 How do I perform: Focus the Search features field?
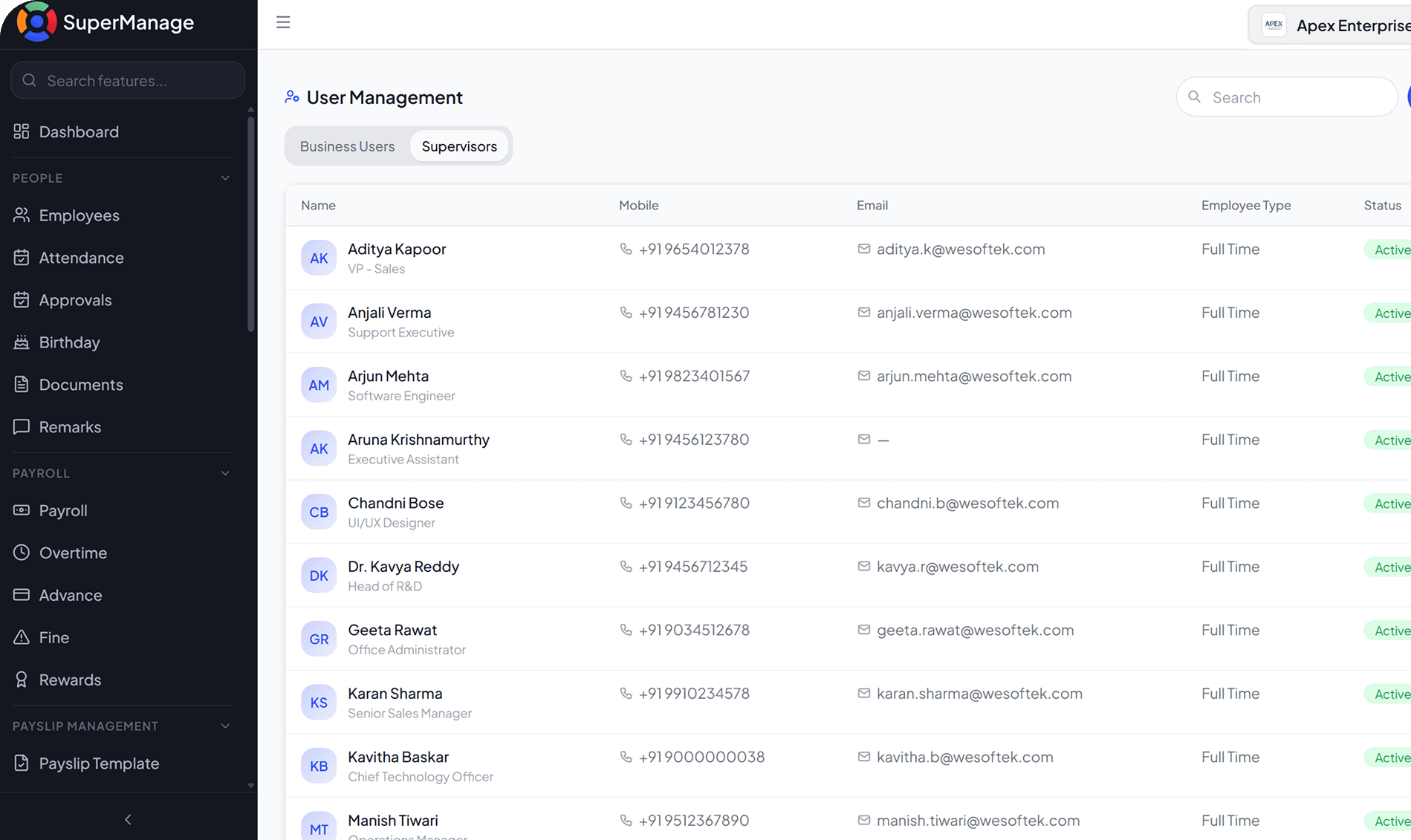coord(128,80)
